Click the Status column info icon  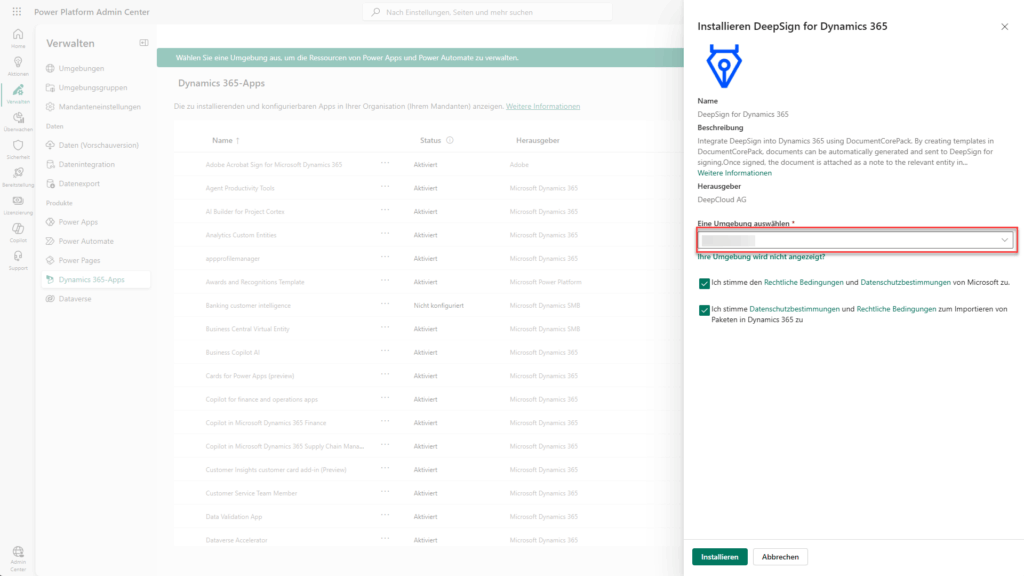coord(449,140)
